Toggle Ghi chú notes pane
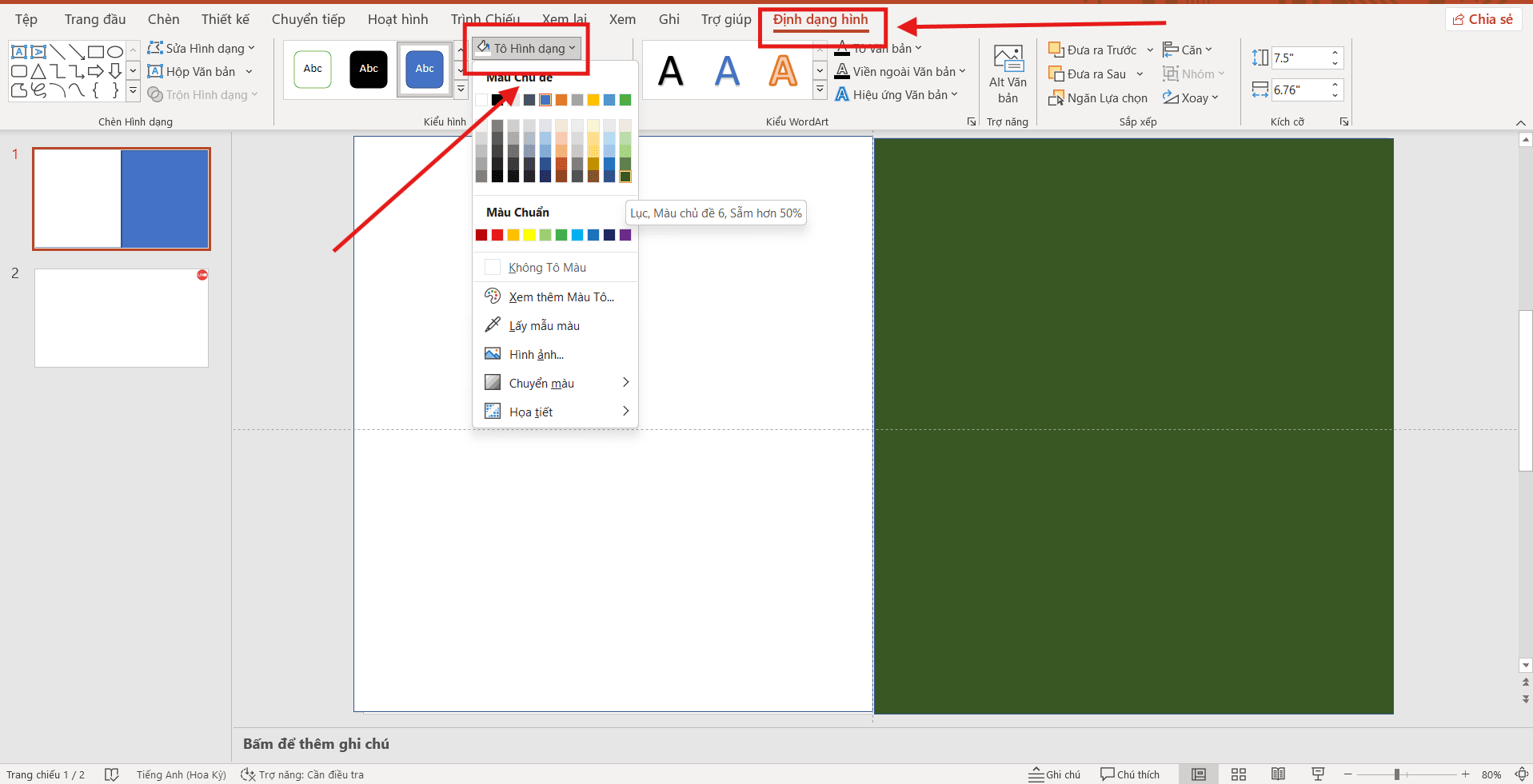Image resolution: width=1533 pixels, height=784 pixels. [x=1055, y=774]
